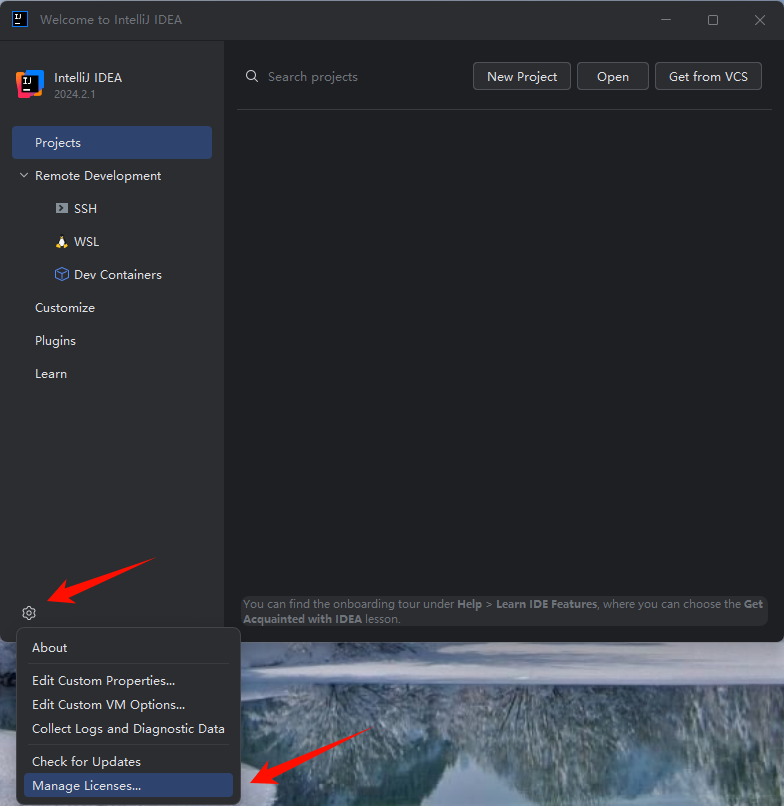Click the SSH terminal icon

pyautogui.click(x=62, y=208)
